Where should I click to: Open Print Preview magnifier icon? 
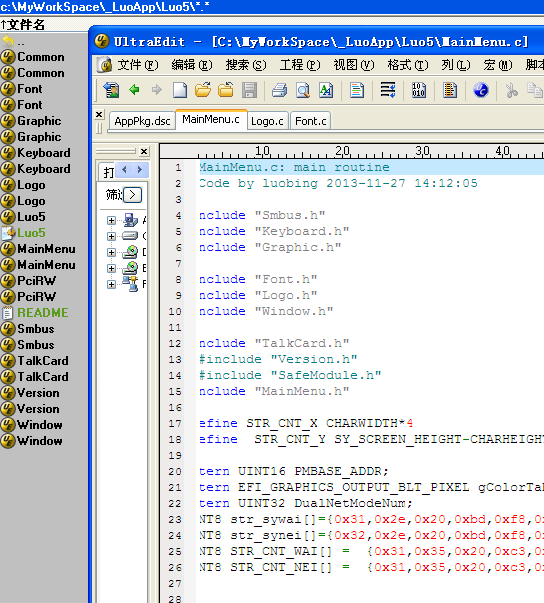303,90
